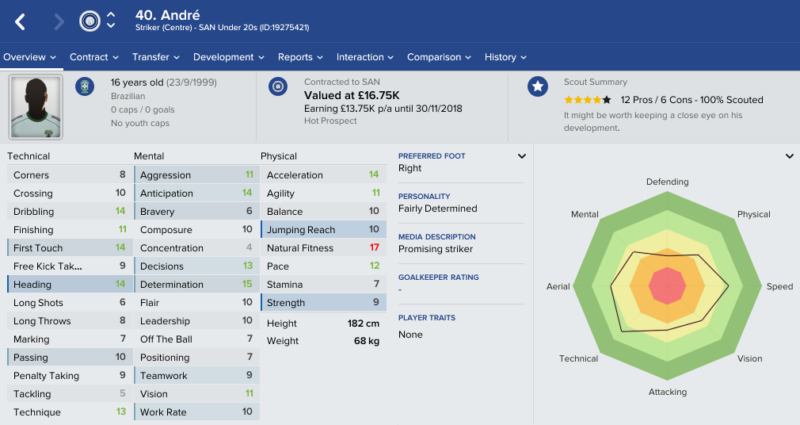This screenshot has width=800, height=425.
Task: Open the History menu
Action: (505, 57)
